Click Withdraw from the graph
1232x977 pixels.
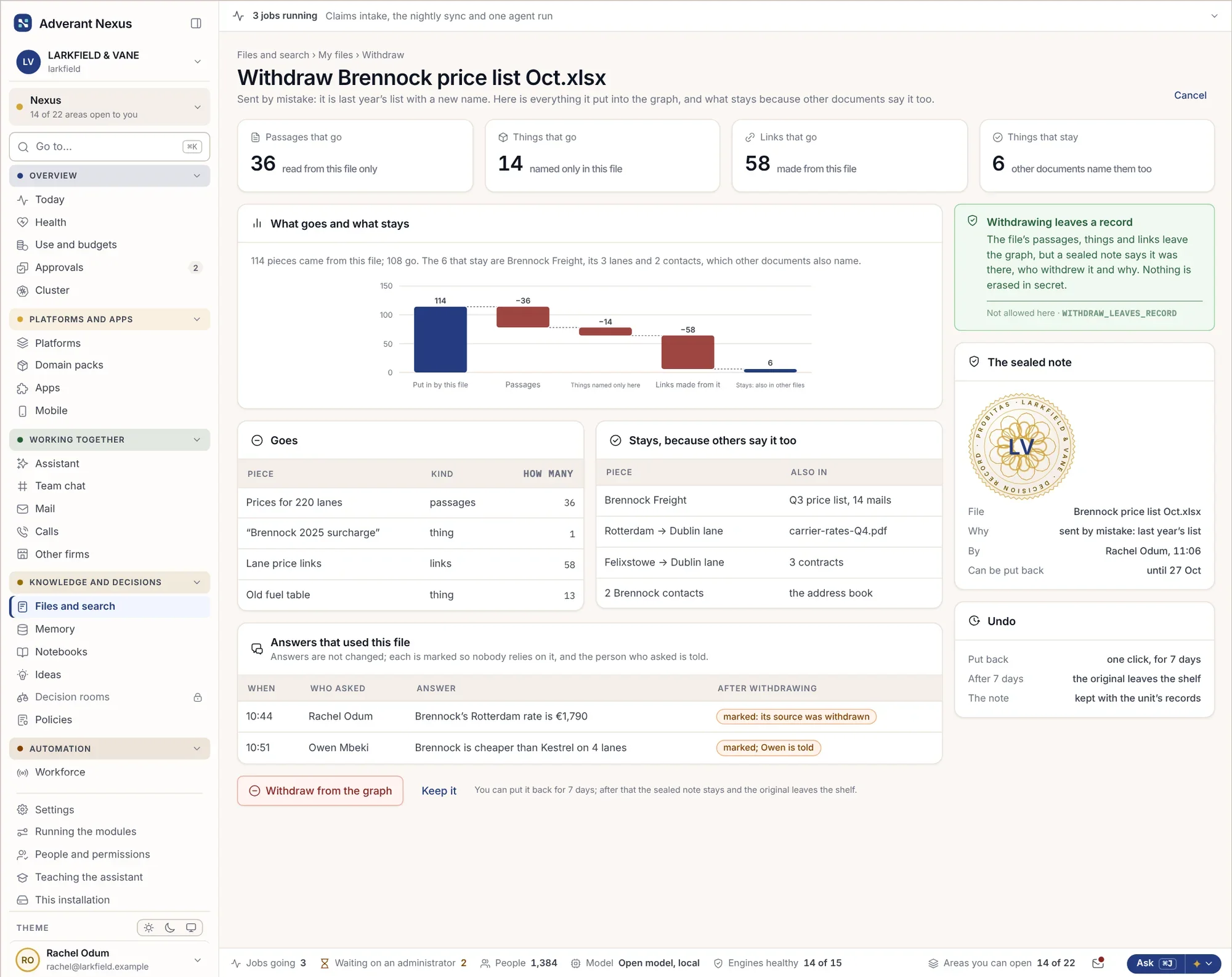pos(320,791)
